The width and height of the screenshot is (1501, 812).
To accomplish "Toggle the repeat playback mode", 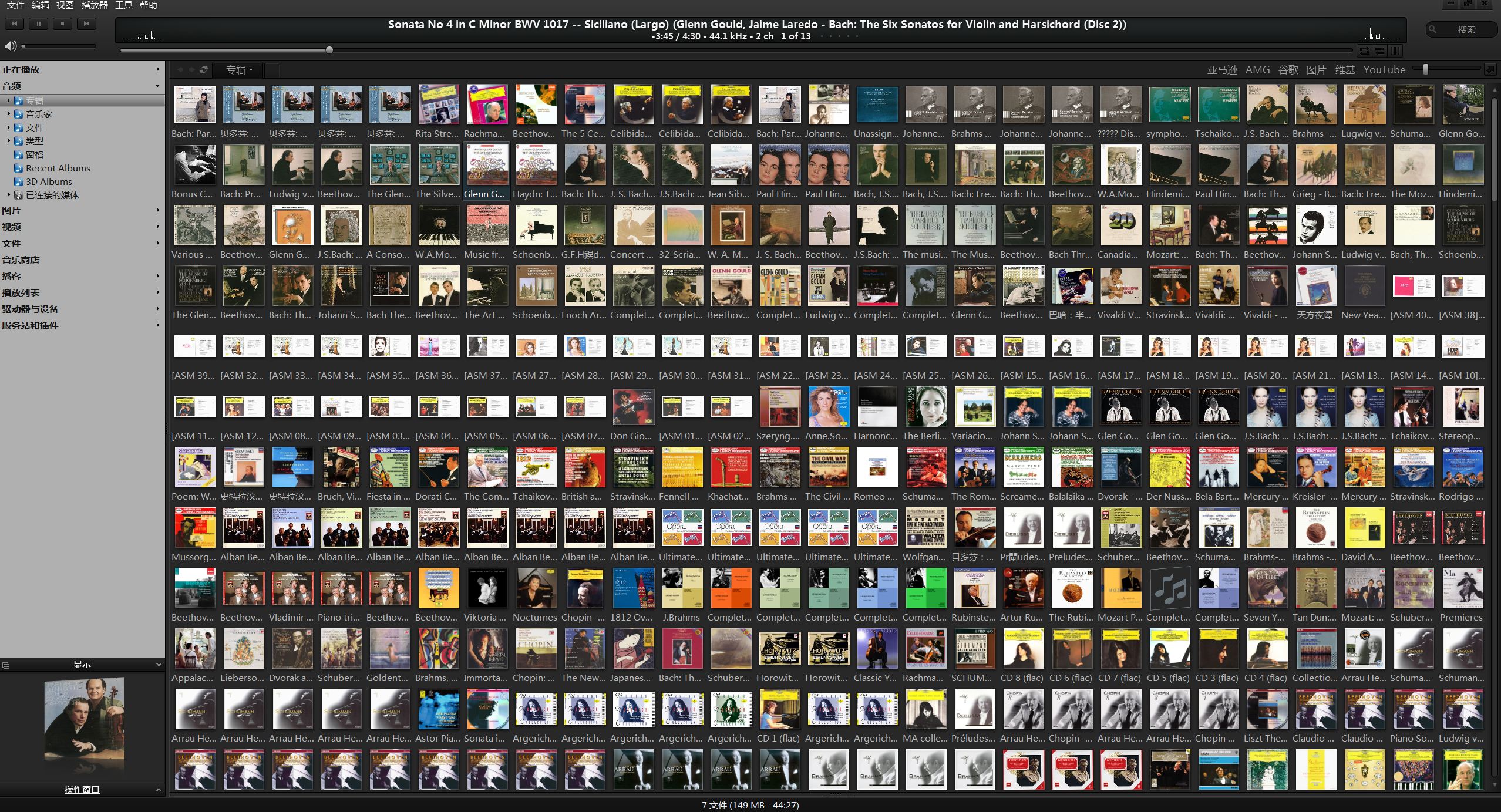I will [x=1365, y=51].
